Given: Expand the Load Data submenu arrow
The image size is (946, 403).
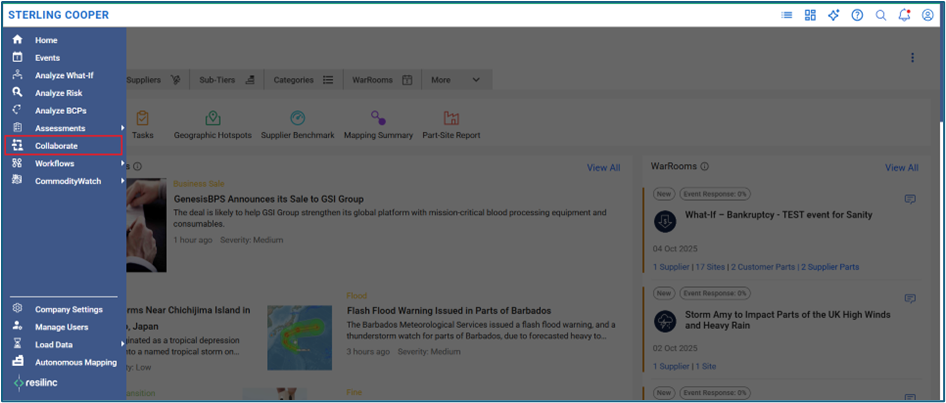Looking at the screenshot, I should [122, 344].
